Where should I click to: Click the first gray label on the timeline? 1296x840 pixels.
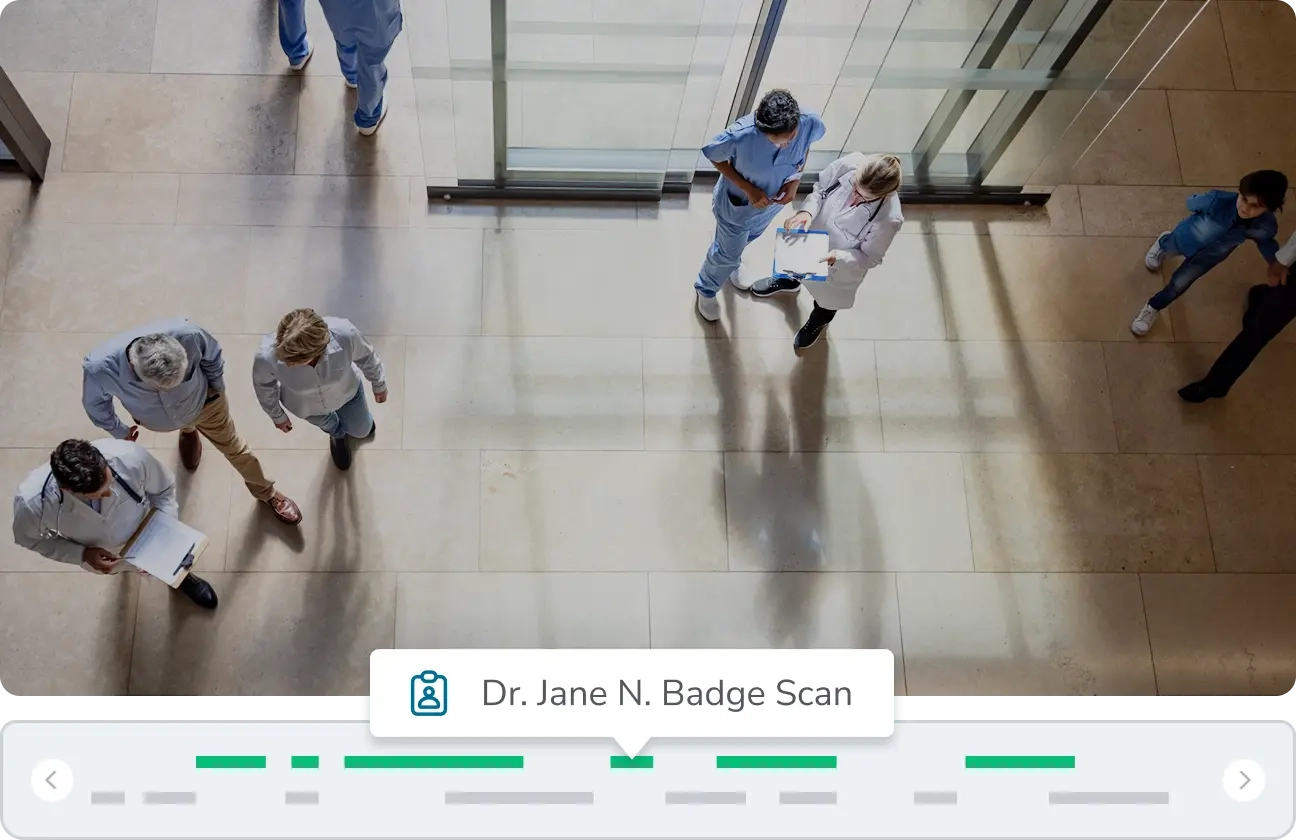tap(108, 798)
